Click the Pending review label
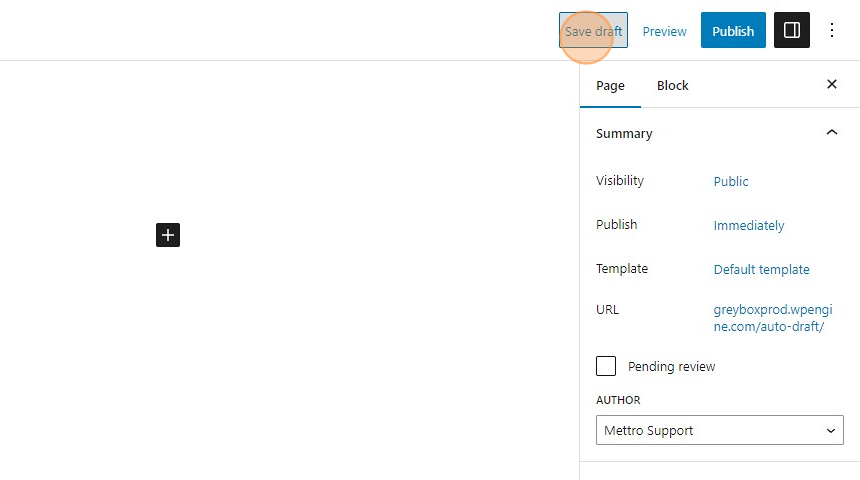 671,366
